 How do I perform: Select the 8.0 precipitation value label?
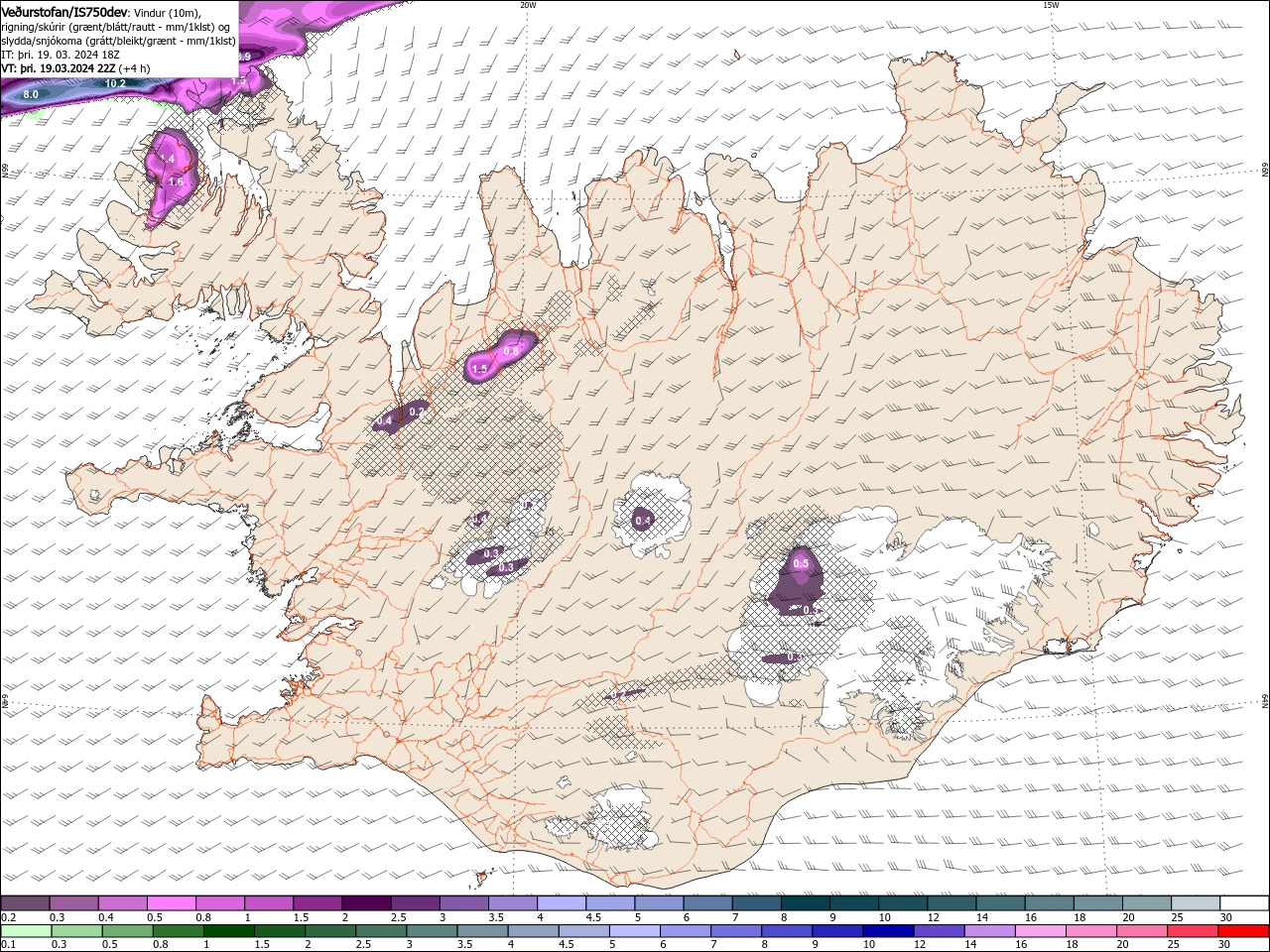click(x=31, y=94)
